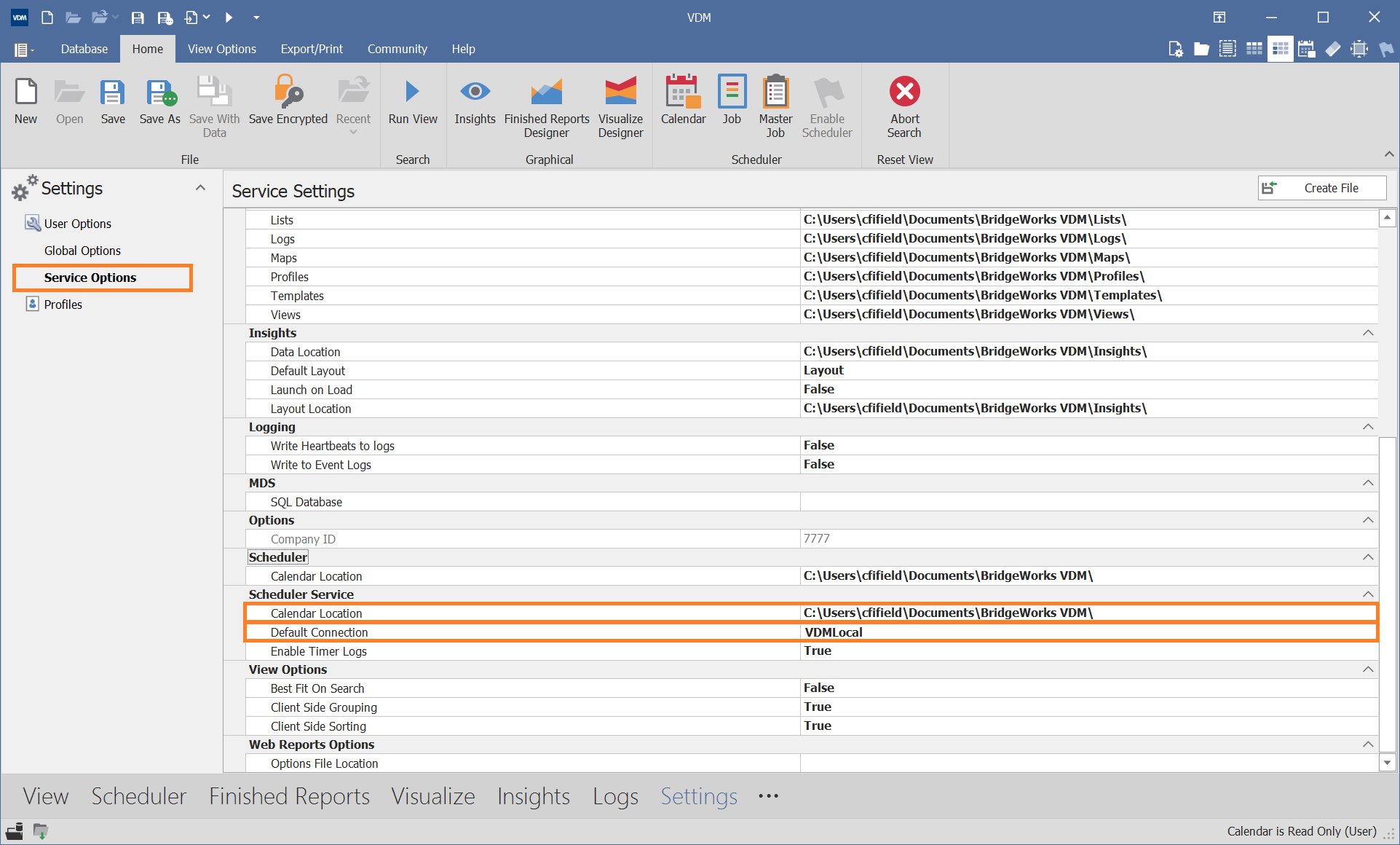1400x845 pixels.
Task: Collapse the Scheduler Service section
Action: 1368,594
